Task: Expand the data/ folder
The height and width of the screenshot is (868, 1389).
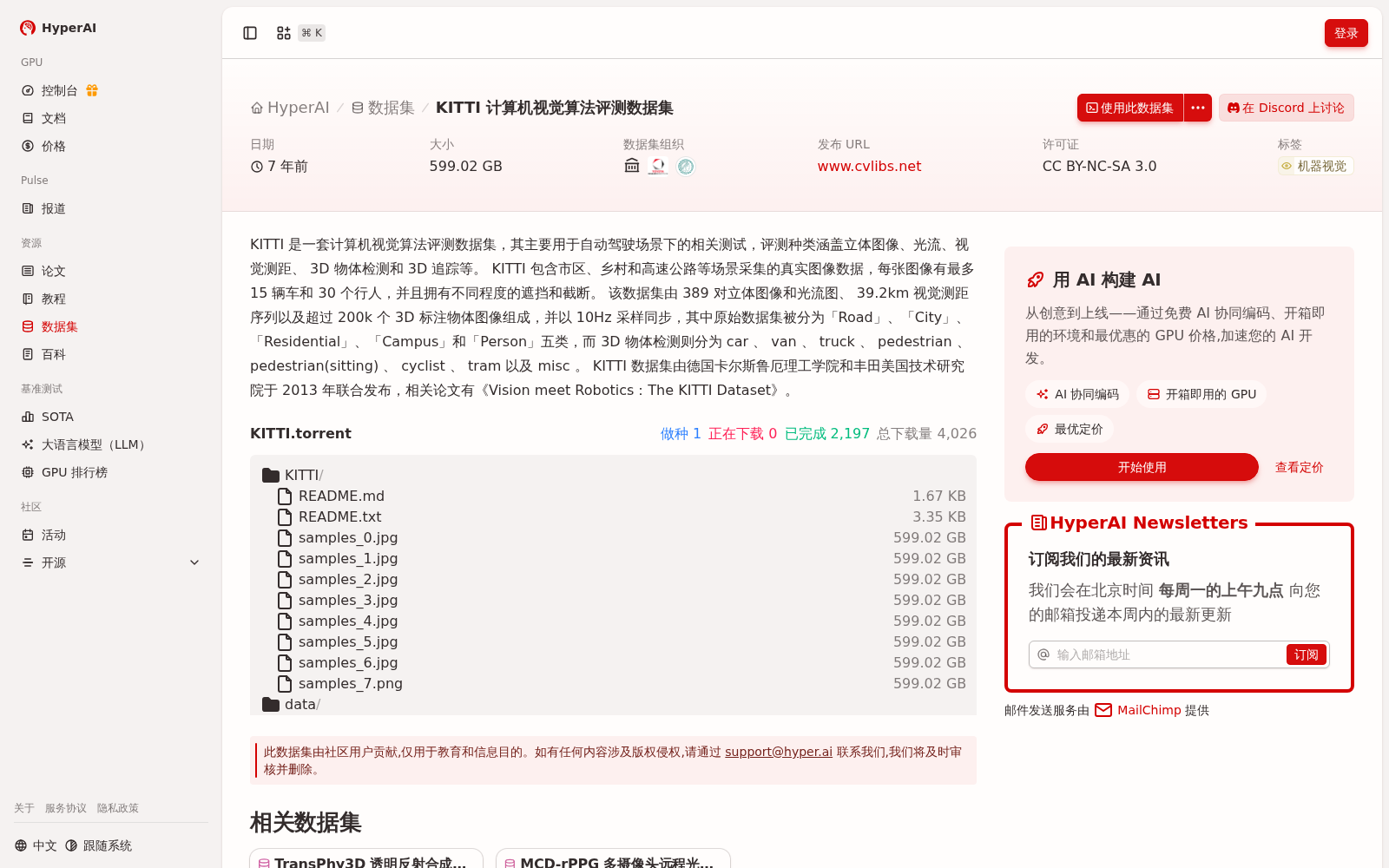Action: [292, 704]
